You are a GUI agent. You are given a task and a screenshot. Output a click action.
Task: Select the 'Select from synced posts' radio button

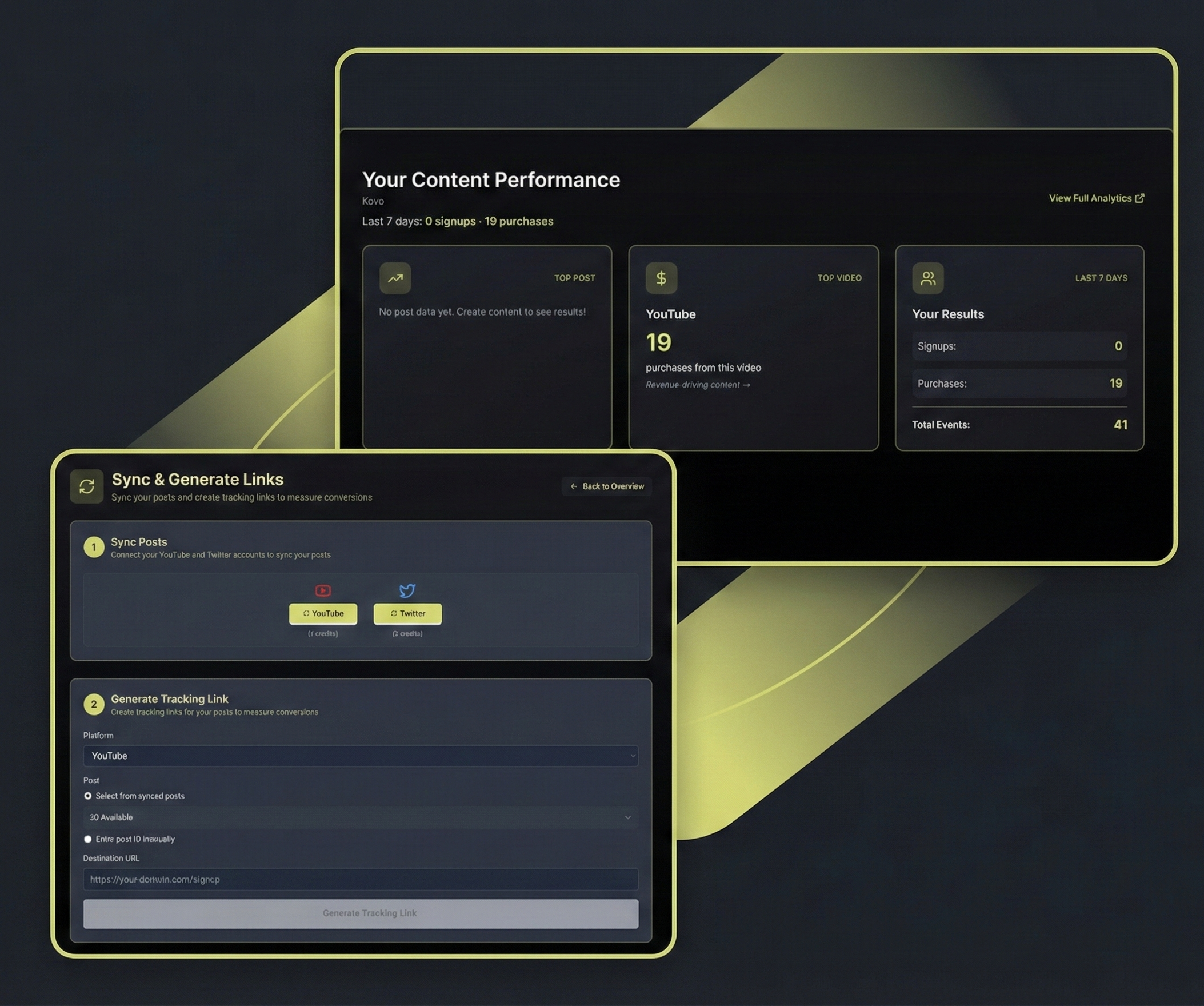pyautogui.click(x=88, y=796)
